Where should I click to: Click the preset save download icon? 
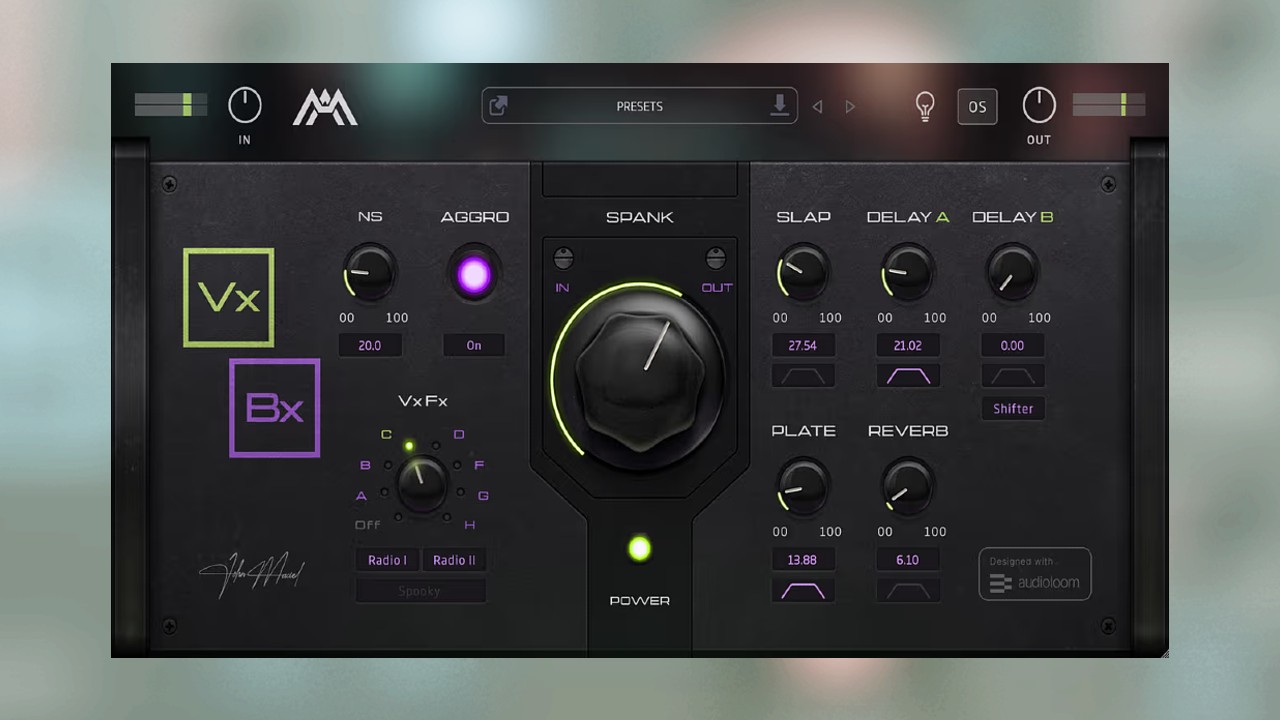tap(780, 105)
